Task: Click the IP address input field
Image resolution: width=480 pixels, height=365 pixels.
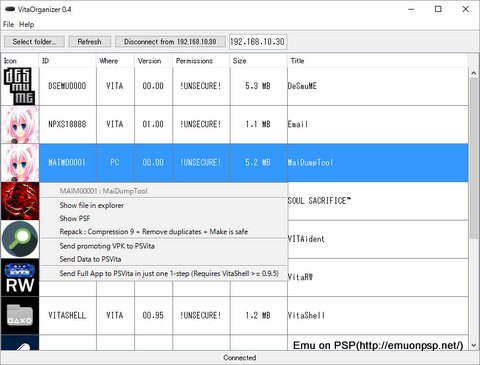Action: (258, 42)
